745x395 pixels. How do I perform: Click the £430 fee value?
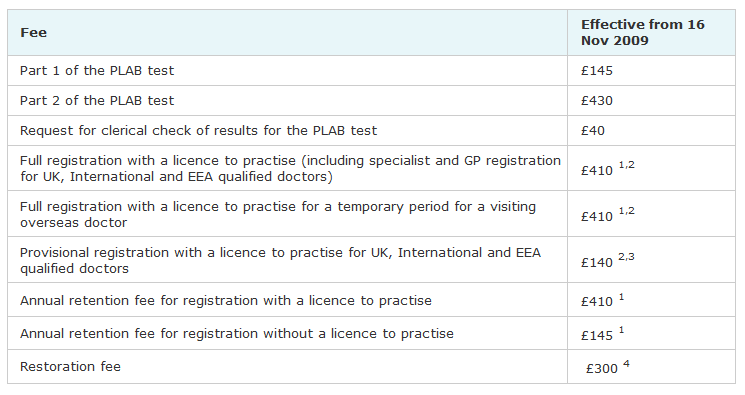597,100
